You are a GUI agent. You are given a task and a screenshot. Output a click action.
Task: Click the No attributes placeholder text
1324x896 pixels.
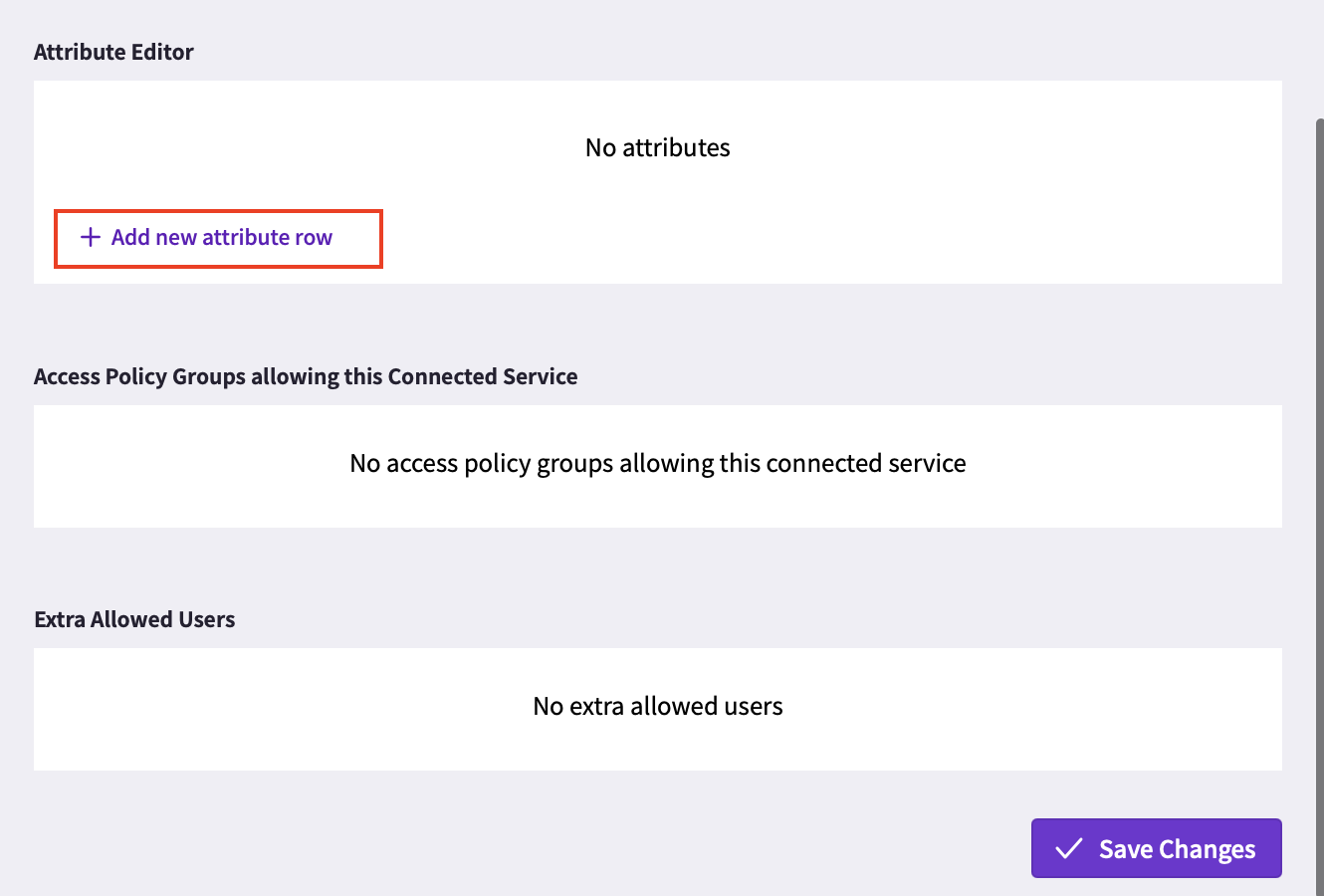click(657, 147)
